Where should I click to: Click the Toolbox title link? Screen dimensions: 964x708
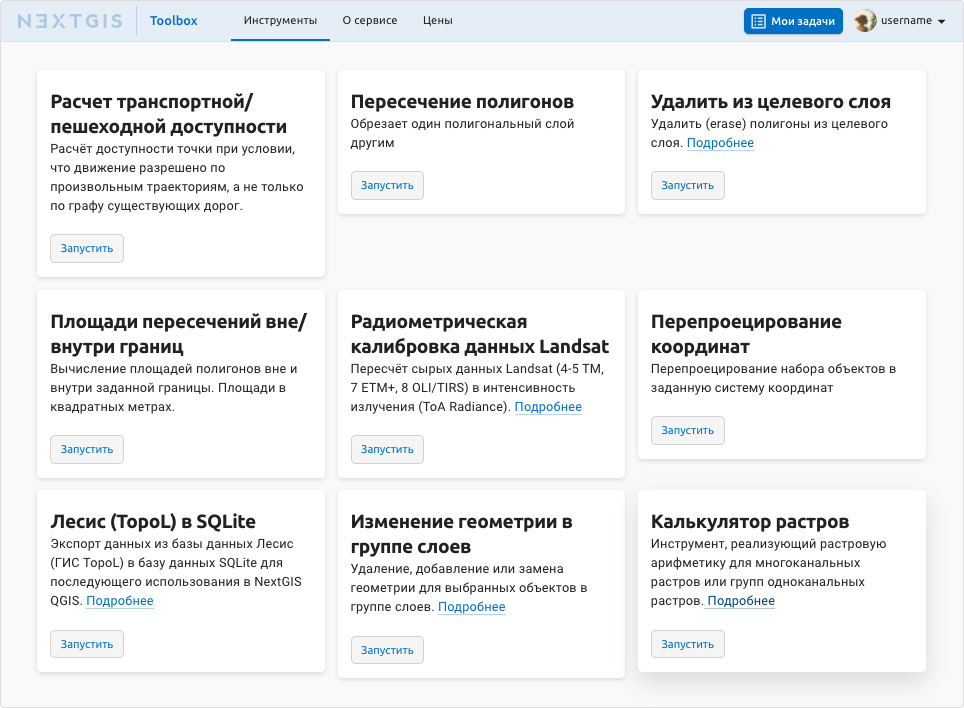pyautogui.click(x=174, y=21)
